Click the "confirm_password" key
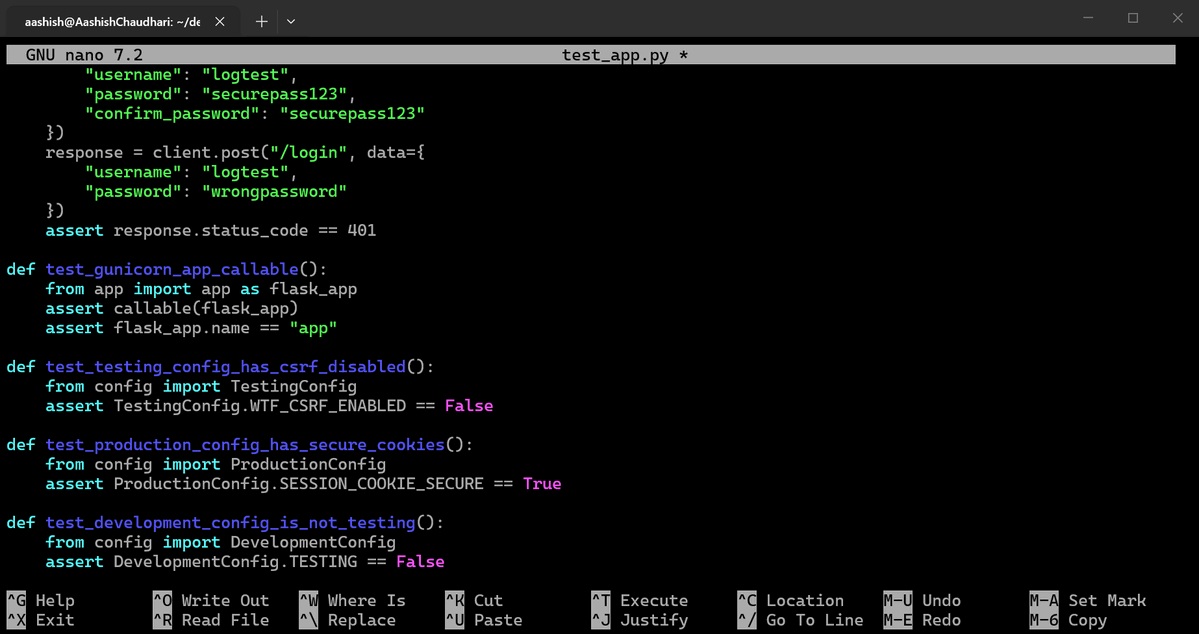 click(x=172, y=113)
